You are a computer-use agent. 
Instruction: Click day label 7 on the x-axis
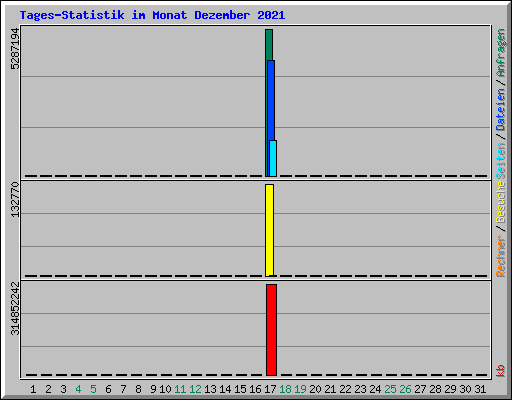[x=123, y=389]
